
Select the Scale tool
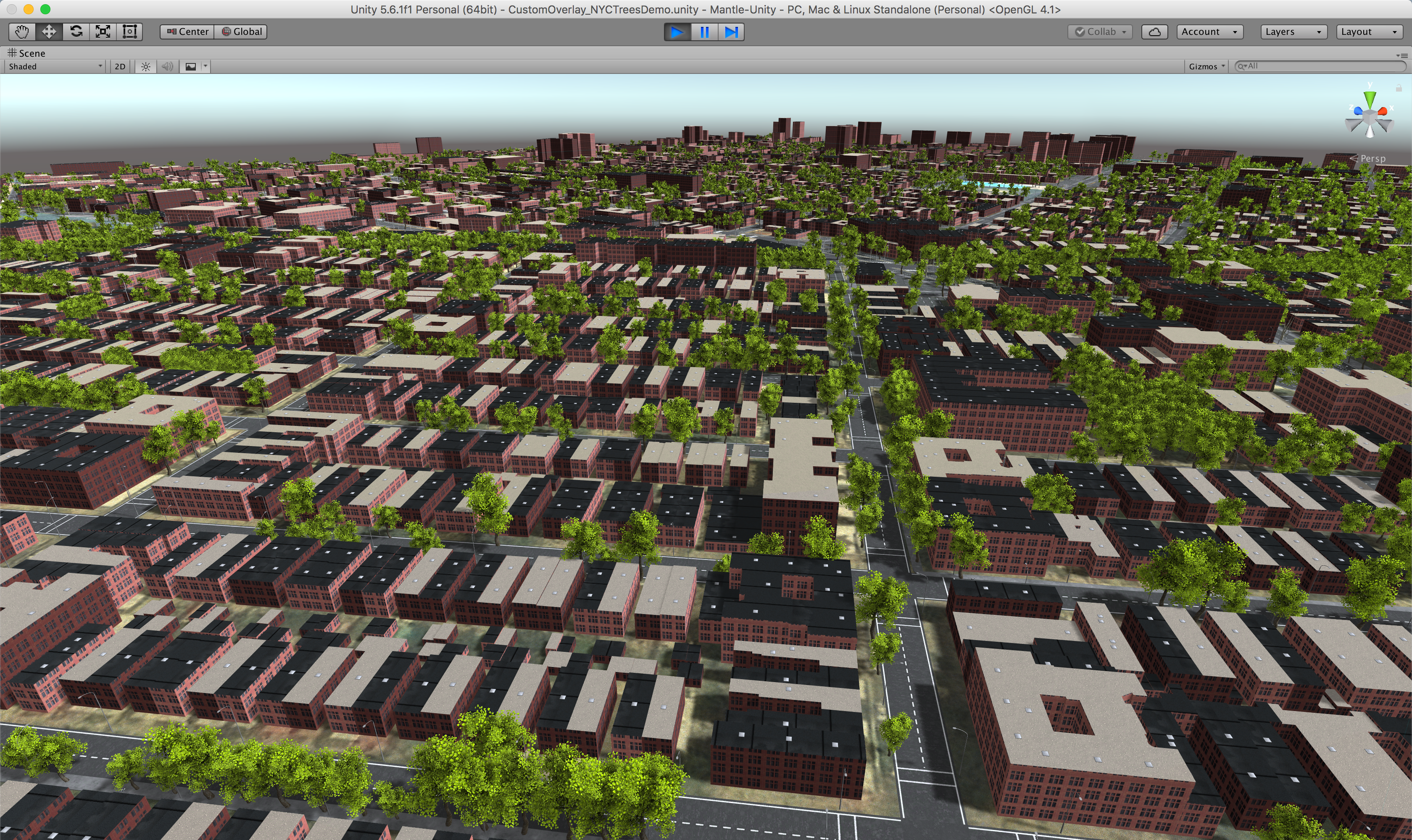click(103, 31)
